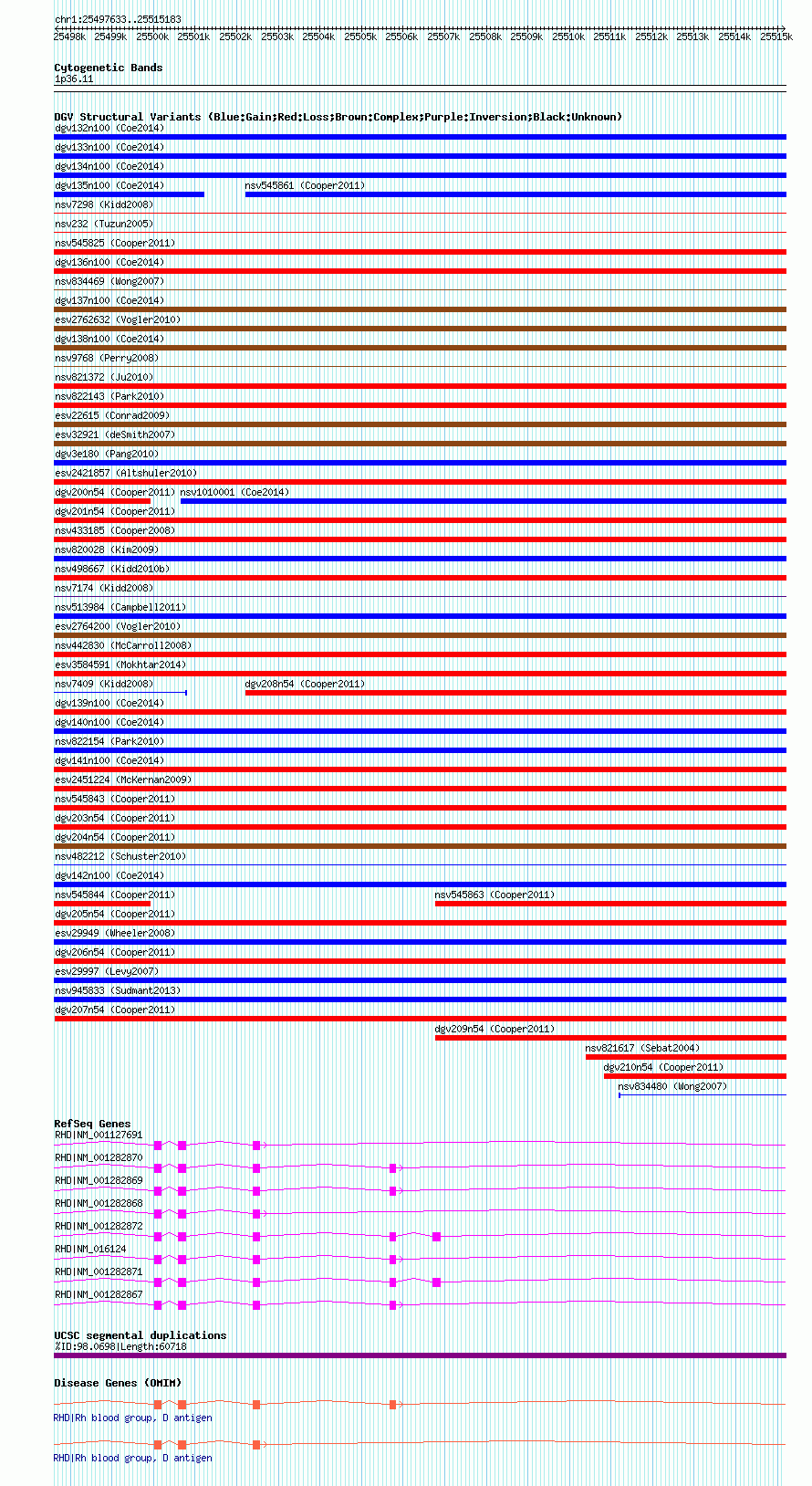Open variant nsv7174 (Kidd2008)
The height and width of the screenshot is (1486, 812).
point(104,588)
